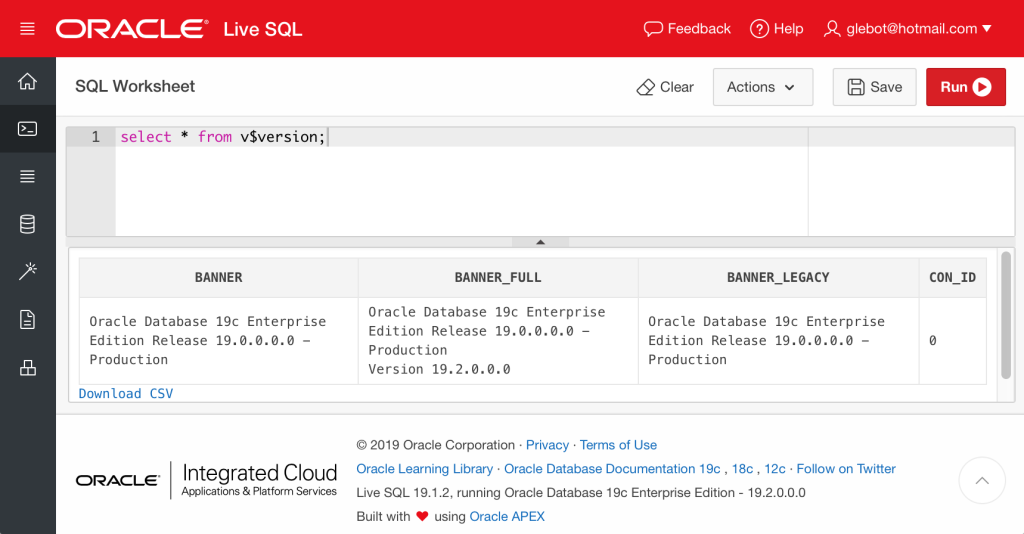Viewport: 1024px width, 534px height.
Task: Download results as CSV
Action: 126,394
